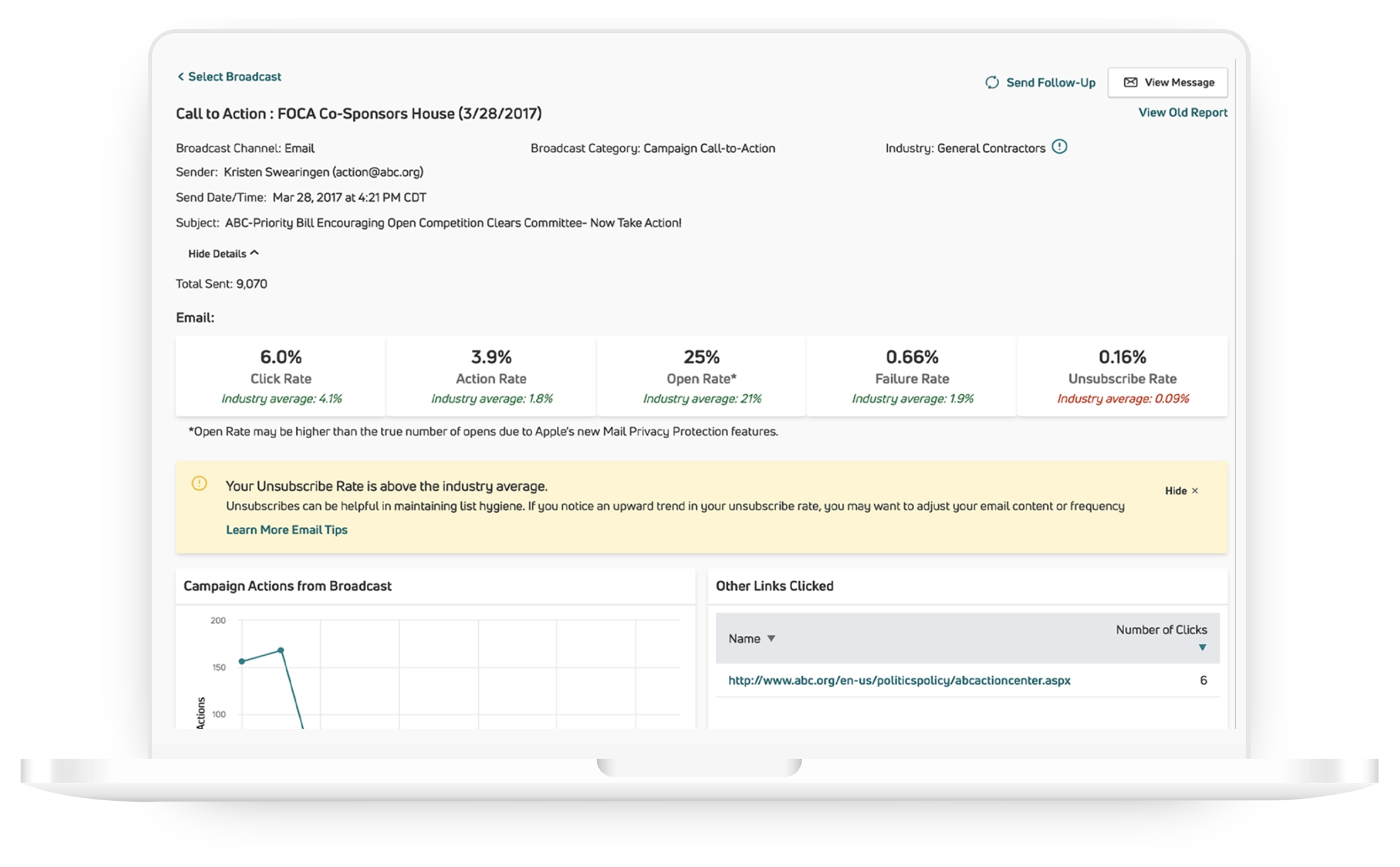Click the Send Follow-Up refresh icon

[992, 83]
